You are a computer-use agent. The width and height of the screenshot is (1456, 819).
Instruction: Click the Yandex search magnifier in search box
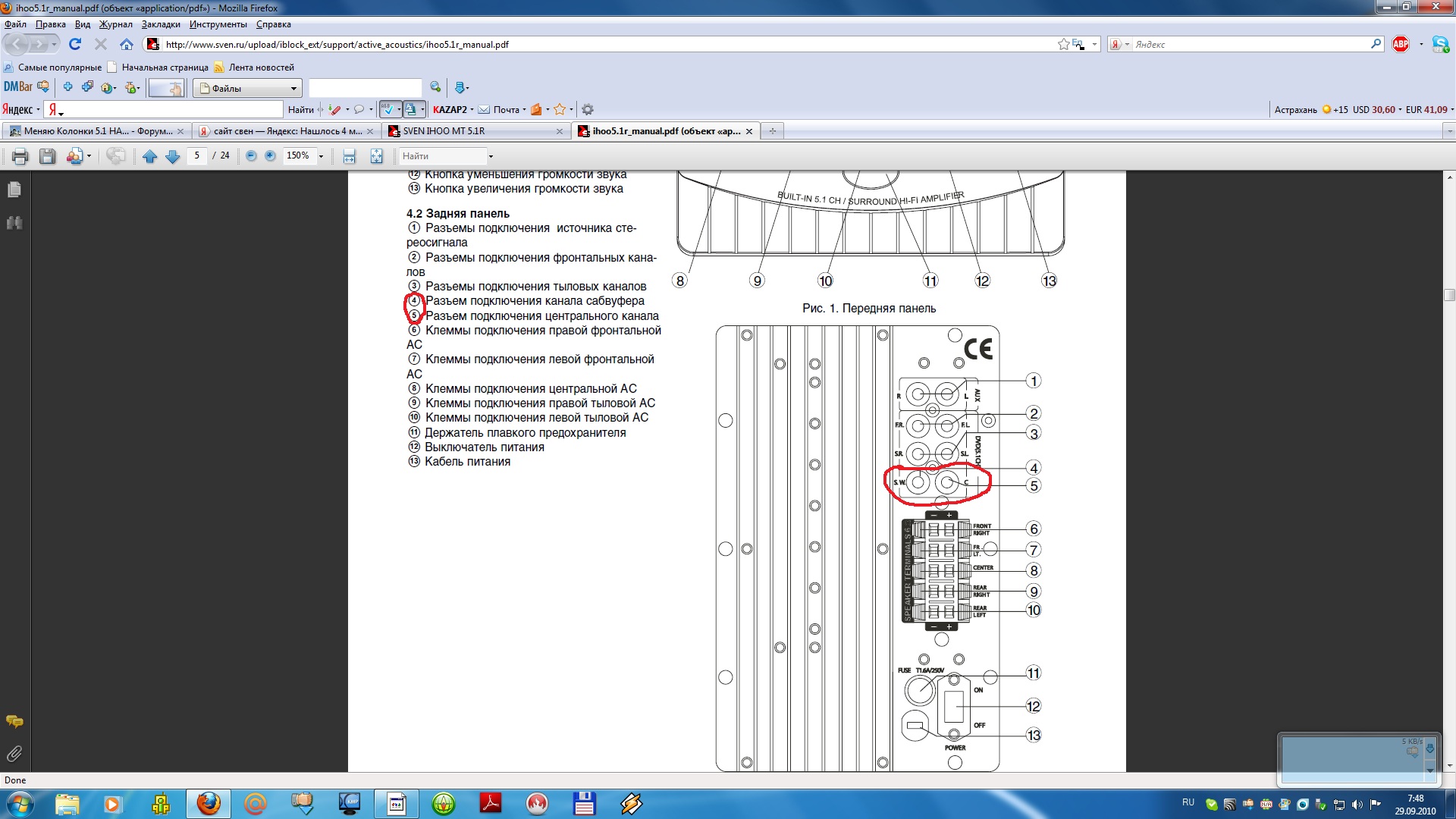1376,44
